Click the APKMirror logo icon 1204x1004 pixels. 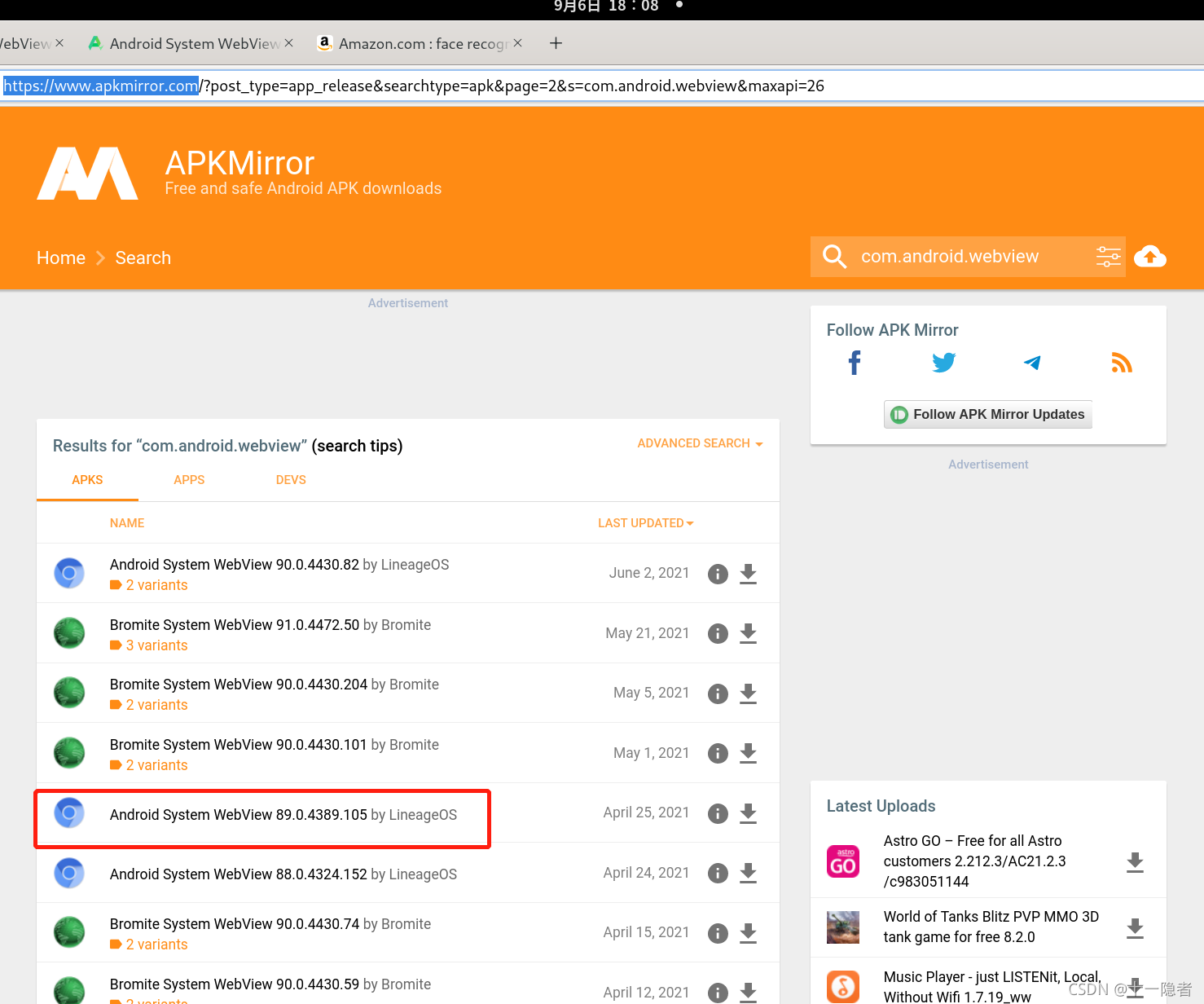click(87, 174)
